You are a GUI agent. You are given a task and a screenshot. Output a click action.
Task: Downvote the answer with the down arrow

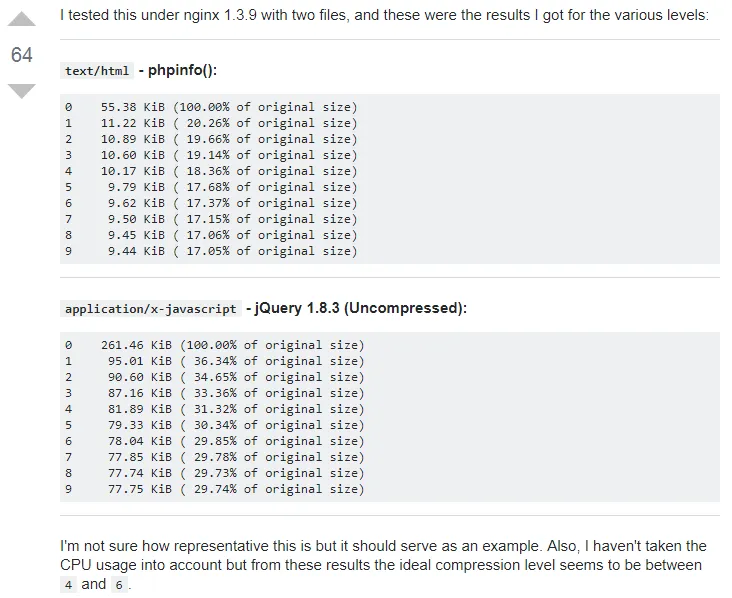pos(22,91)
